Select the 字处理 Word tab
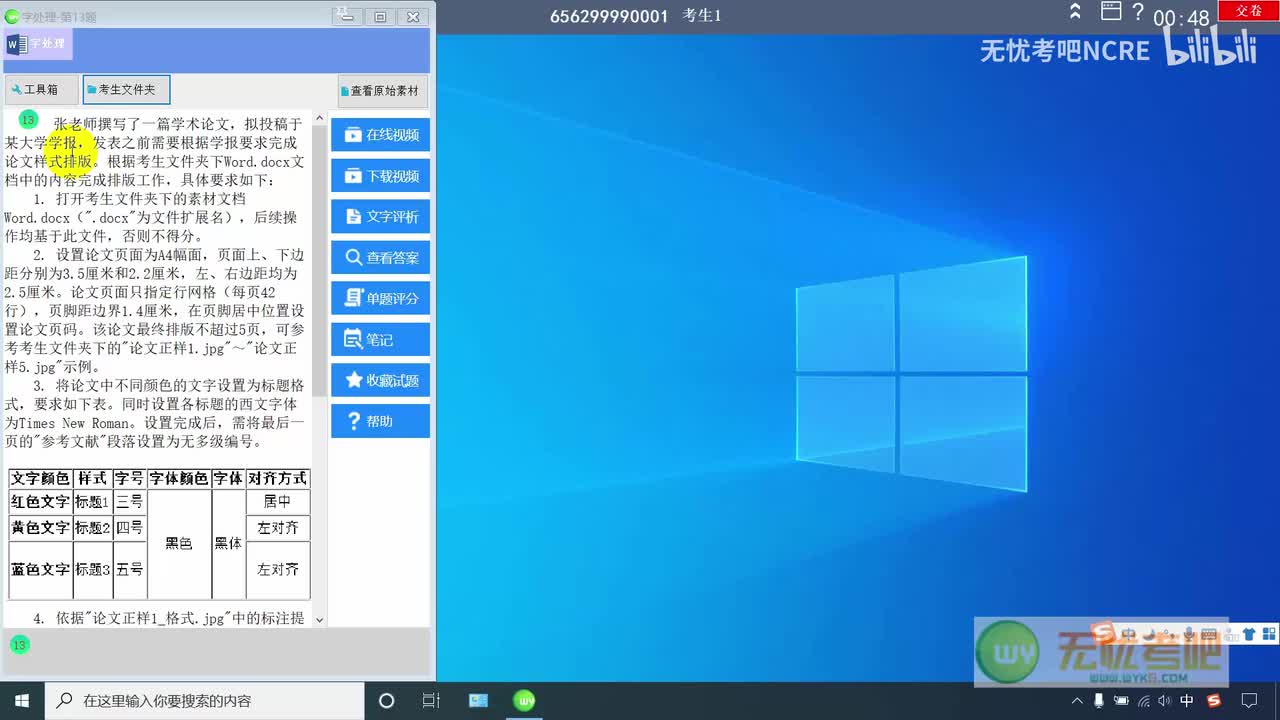This screenshot has height=720, width=1280. [37, 44]
